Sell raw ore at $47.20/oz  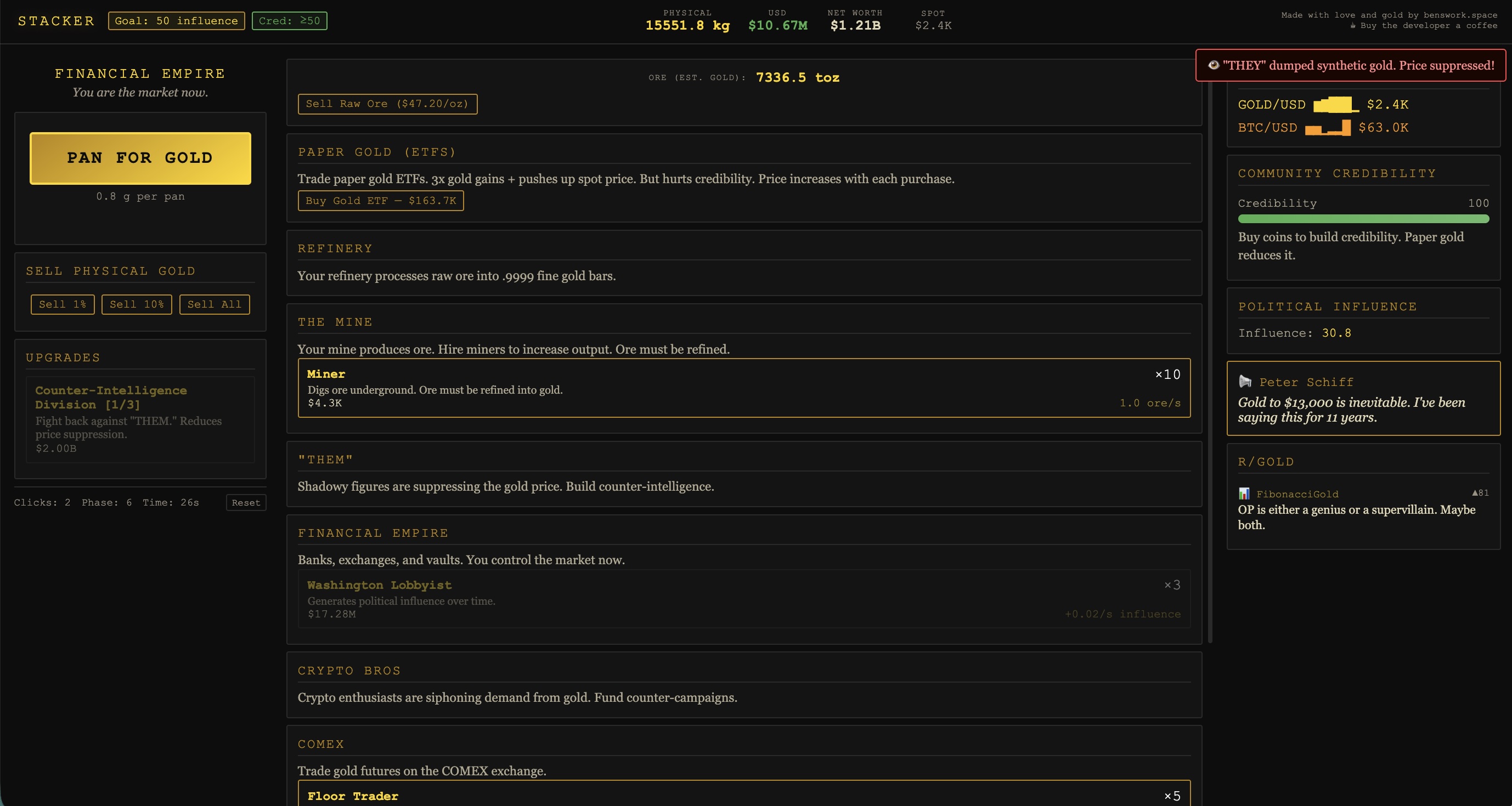coord(387,104)
